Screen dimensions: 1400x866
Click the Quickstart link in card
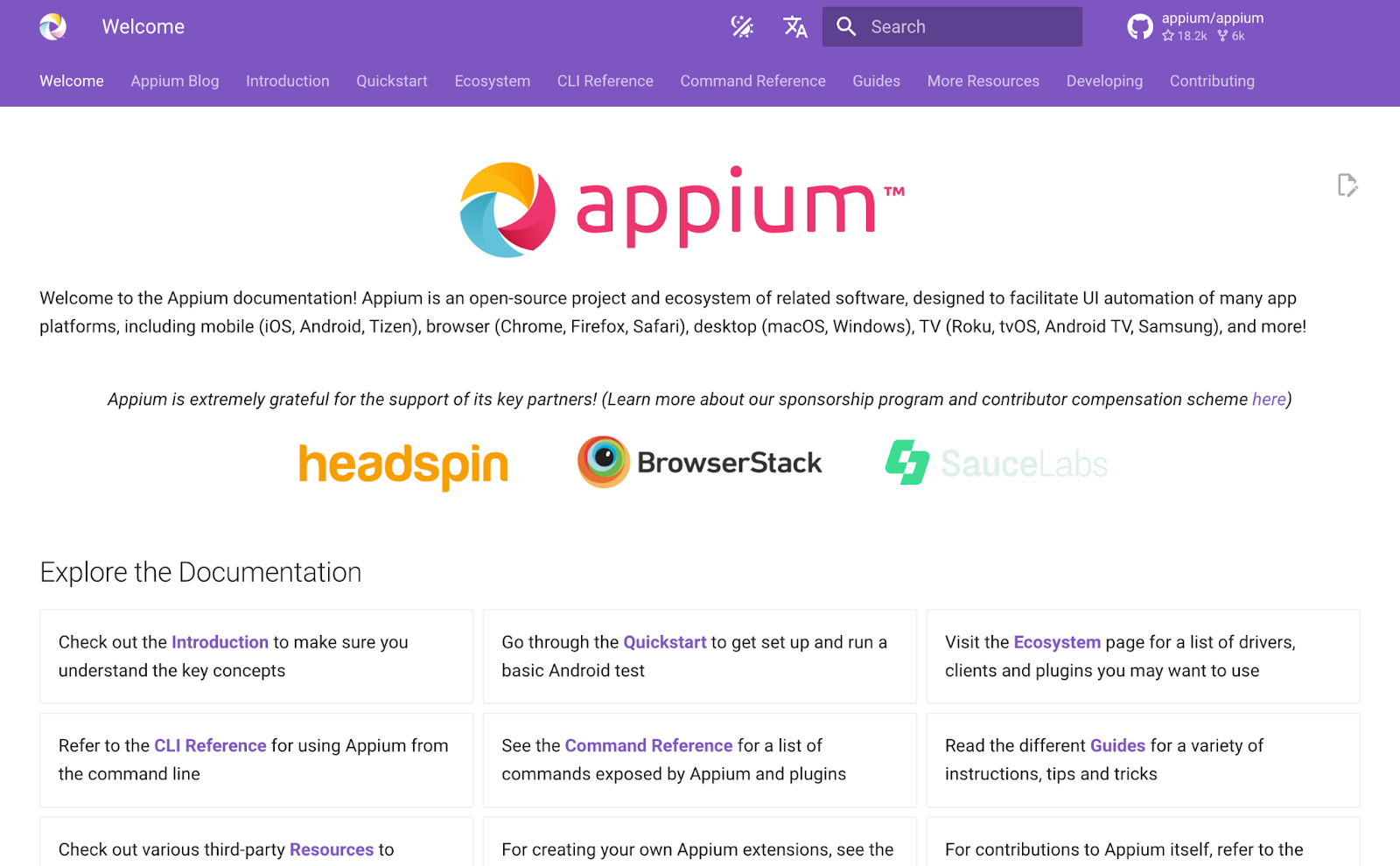pos(665,642)
